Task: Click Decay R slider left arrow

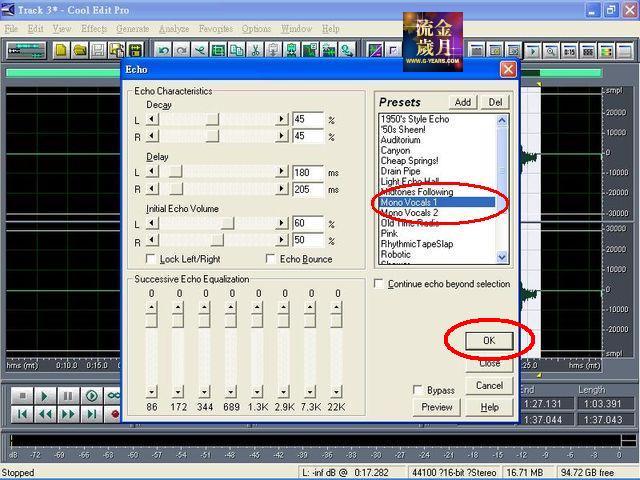Action: click(152, 136)
